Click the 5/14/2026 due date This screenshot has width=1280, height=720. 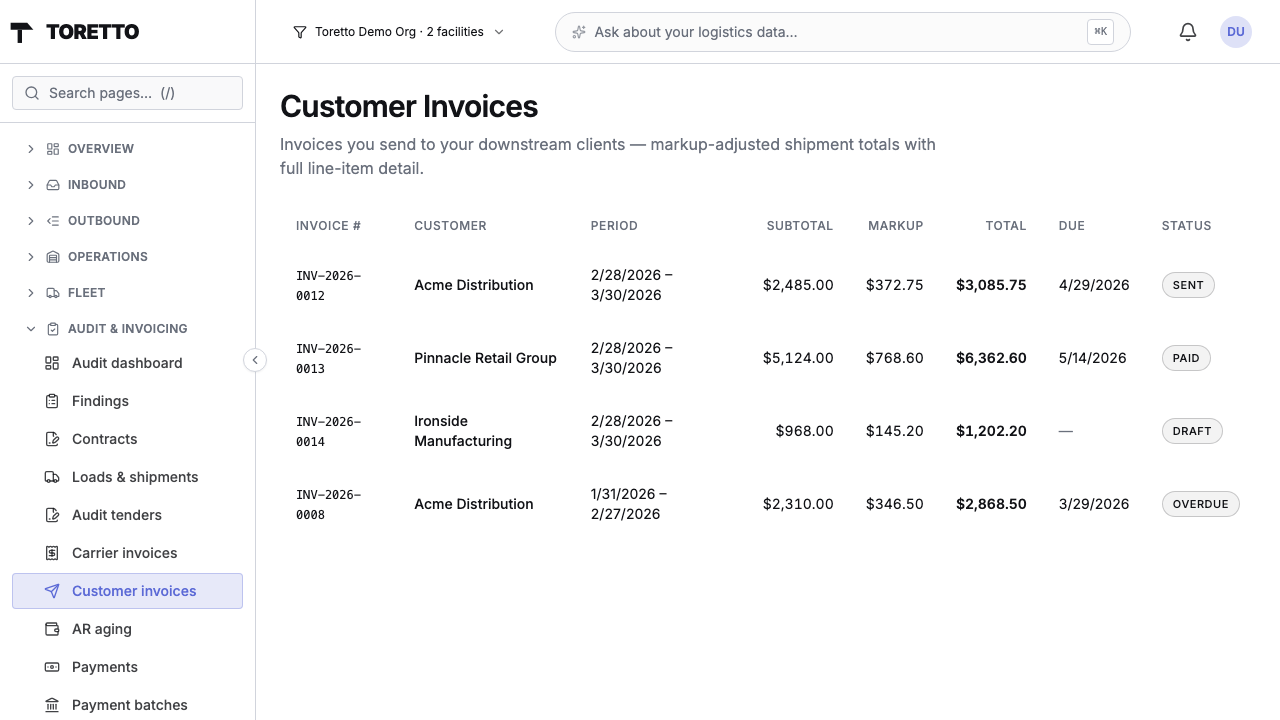pos(1092,358)
